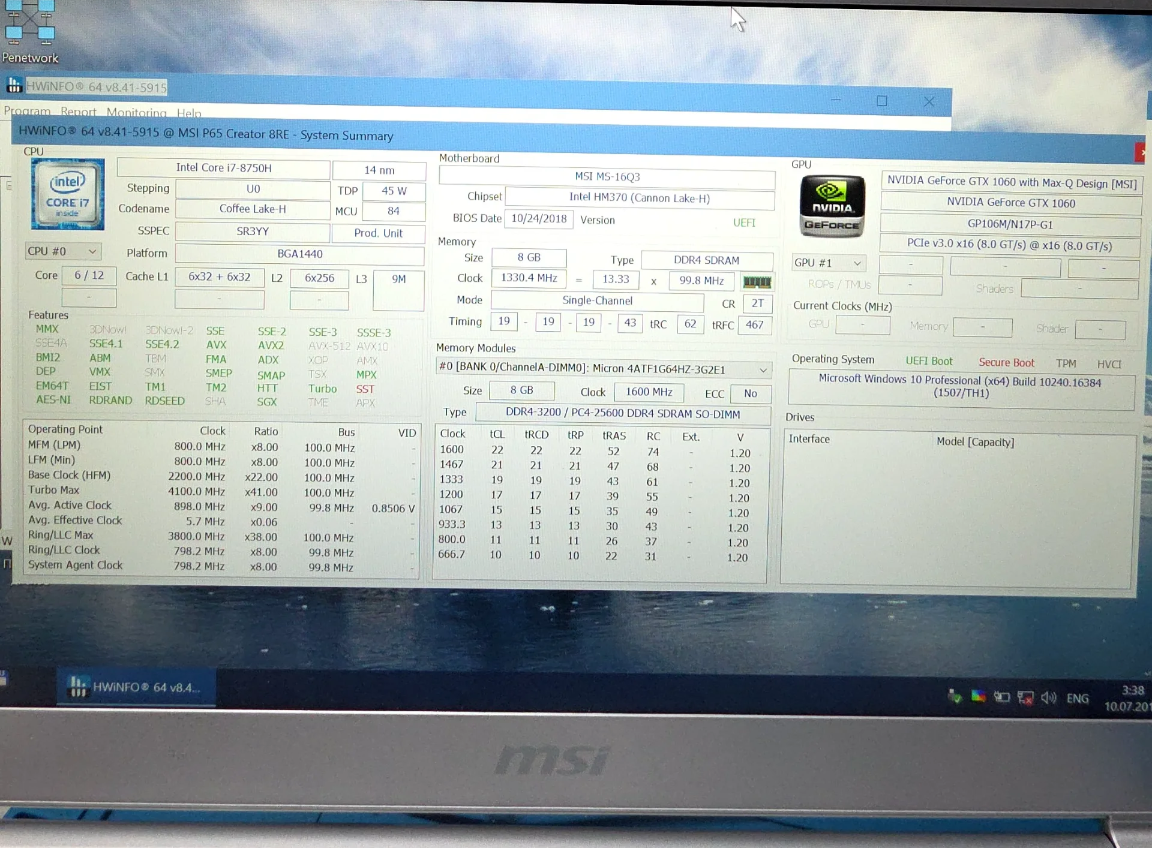Expand the memory module BANK 0 dropdown
Screen dimensions: 1152x848
pos(602,368)
